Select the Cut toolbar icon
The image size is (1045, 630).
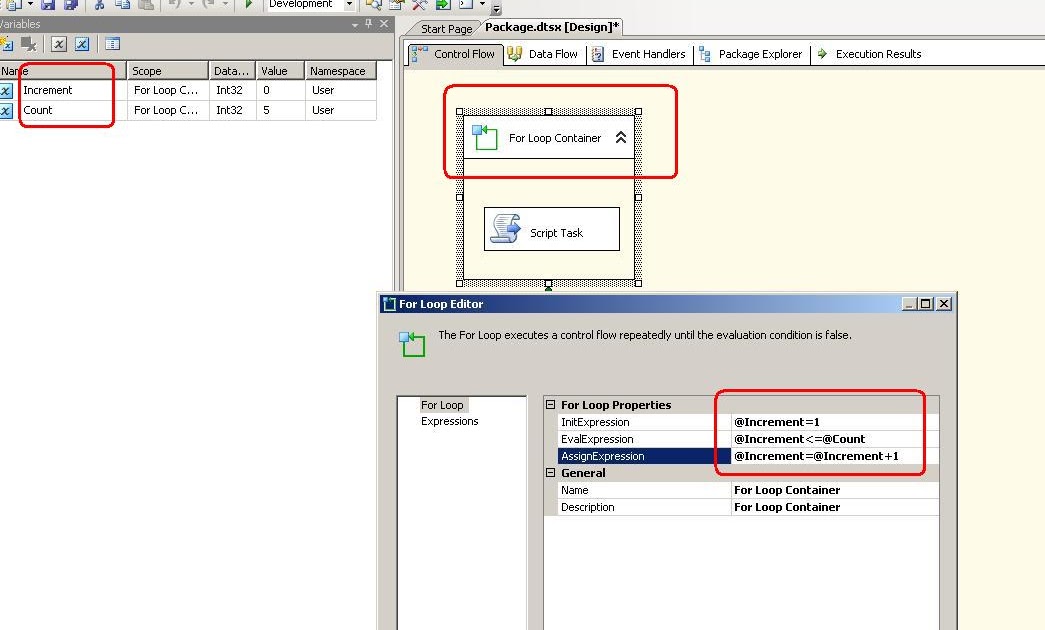point(98,6)
